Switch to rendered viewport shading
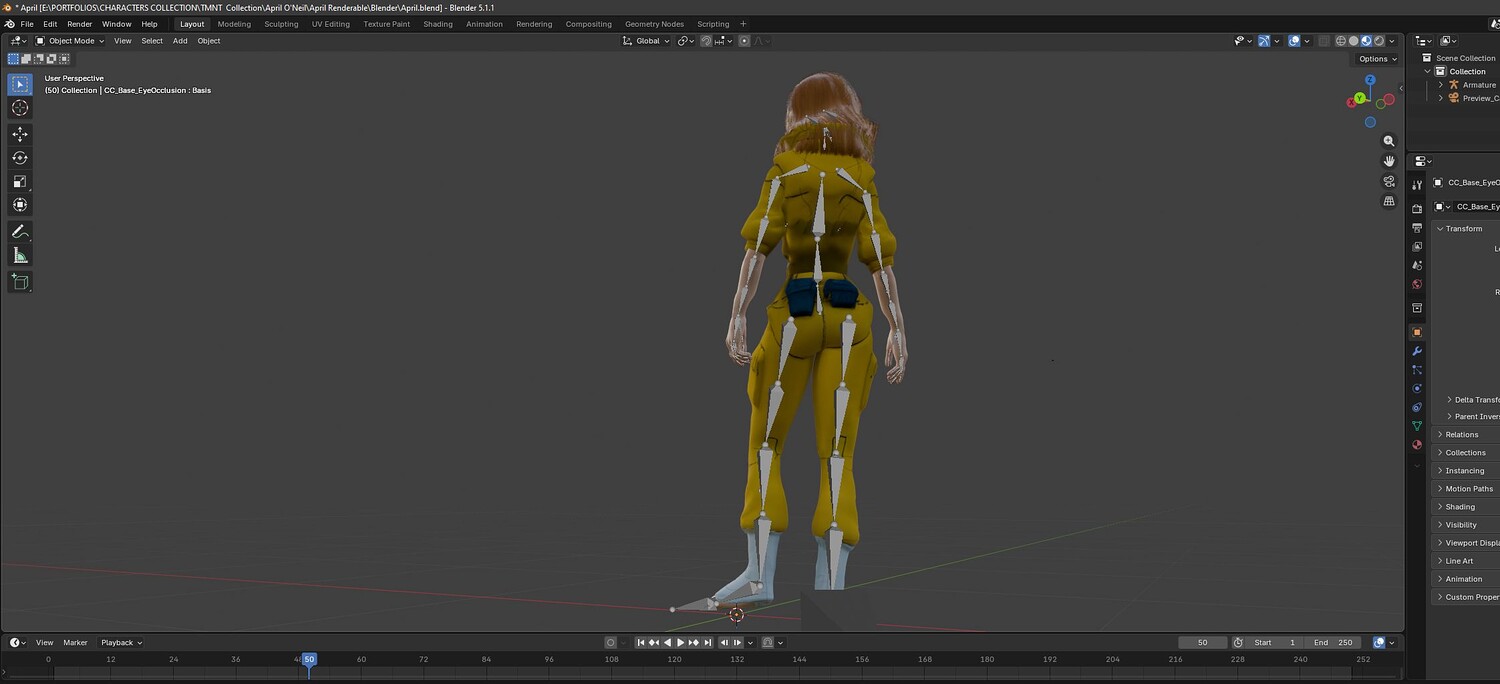The width and height of the screenshot is (1500, 684). pyautogui.click(x=1379, y=41)
